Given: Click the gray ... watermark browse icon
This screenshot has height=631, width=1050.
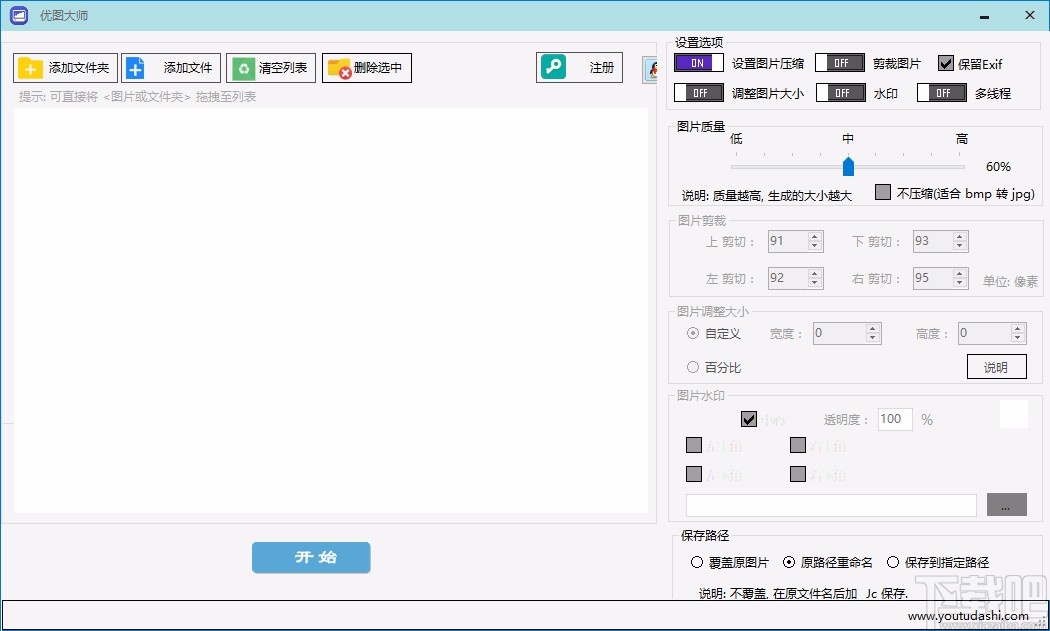Looking at the screenshot, I should 1006,505.
